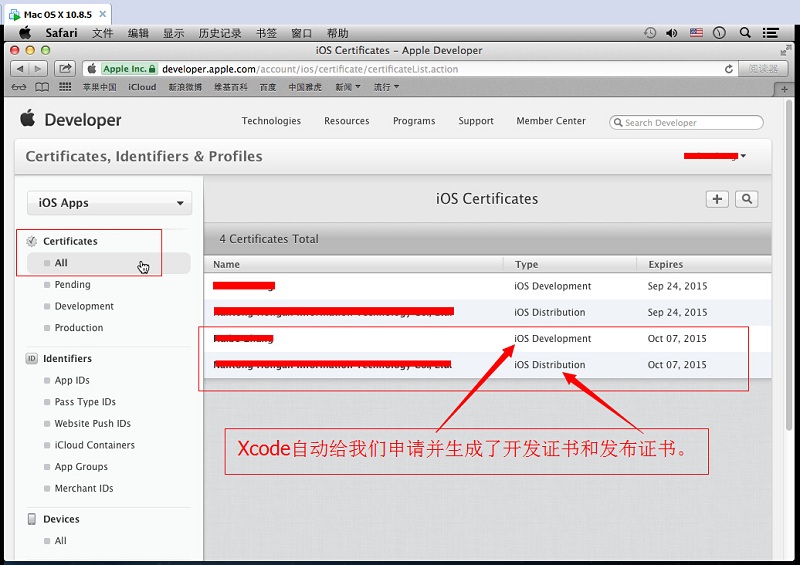Open the account name dropdown arrow

(x=743, y=156)
